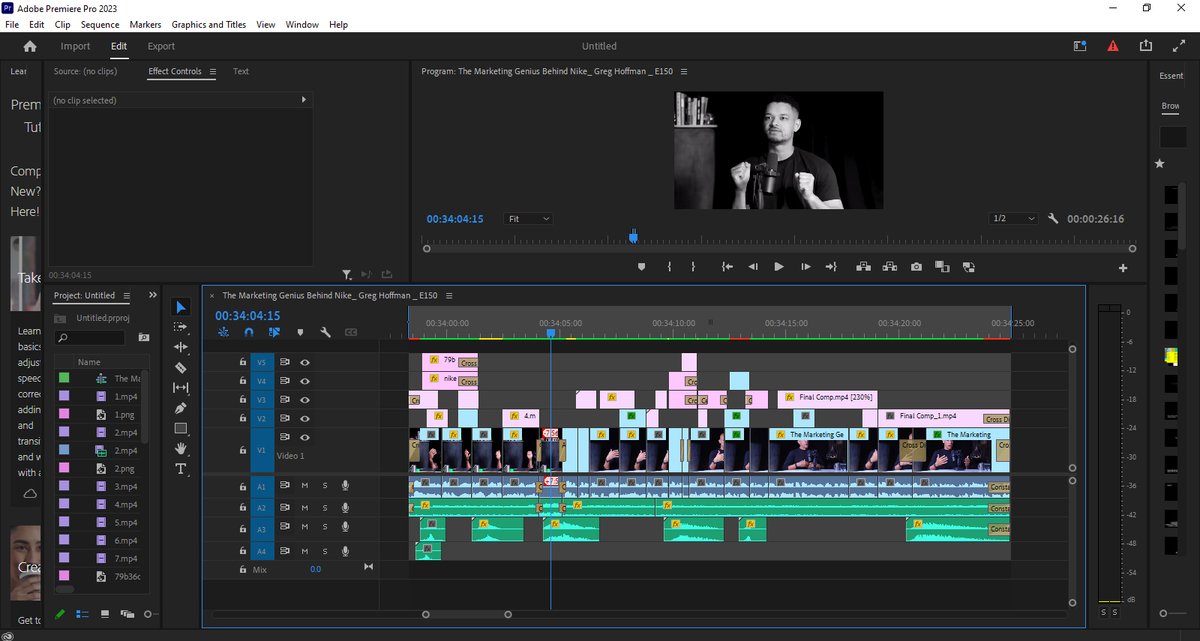This screenshot has width=1200, height=641.
Task: Click Add Marker in timeline header
Action: pos(299,332)
